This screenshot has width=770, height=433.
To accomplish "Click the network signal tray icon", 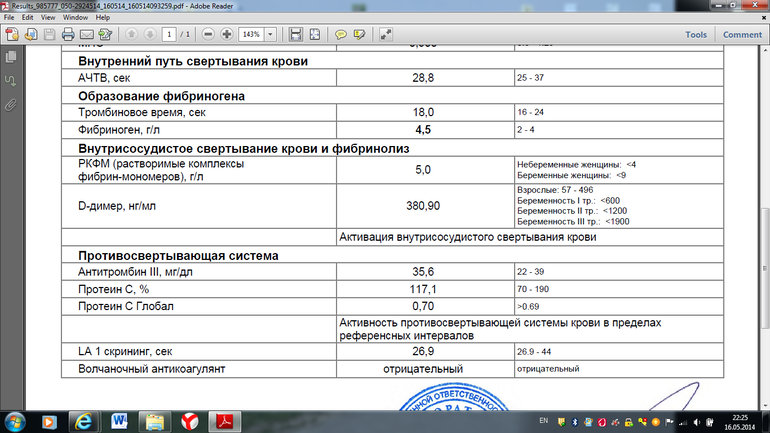I will (x=683, y=422).
